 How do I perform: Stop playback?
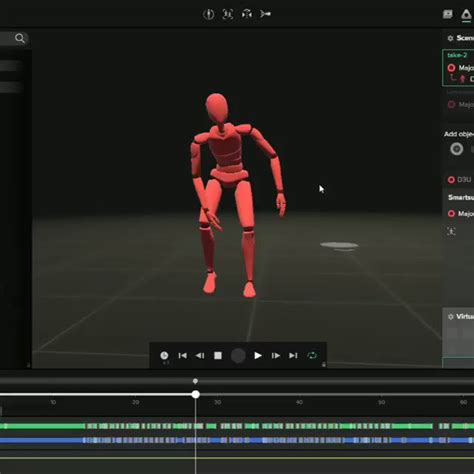coord(218,356)
